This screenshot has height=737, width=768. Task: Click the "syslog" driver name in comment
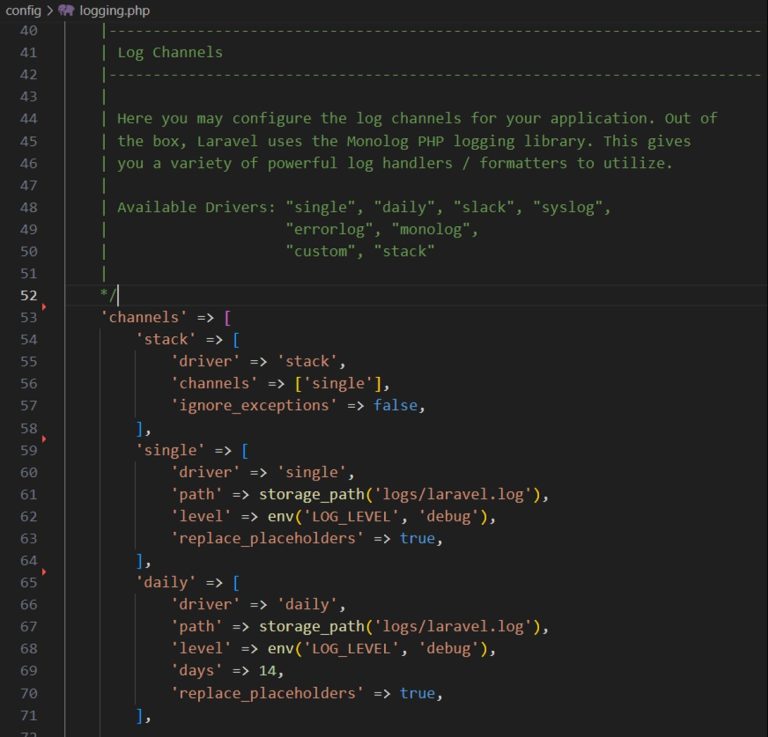point(568,207)
